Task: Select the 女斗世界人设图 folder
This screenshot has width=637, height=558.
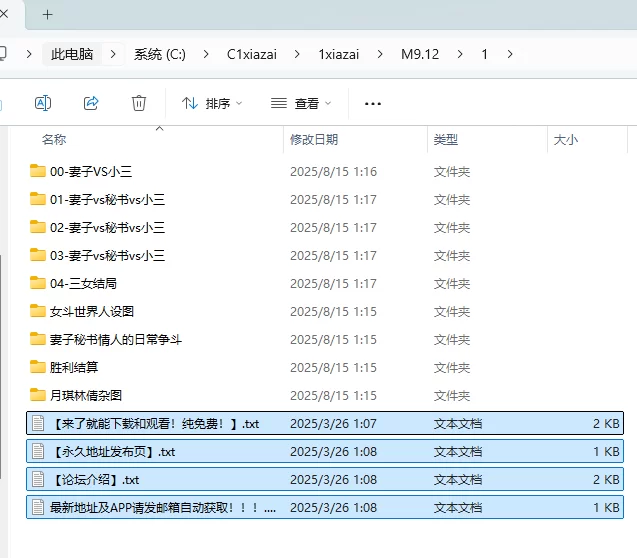Action: (x=92, y=311)
